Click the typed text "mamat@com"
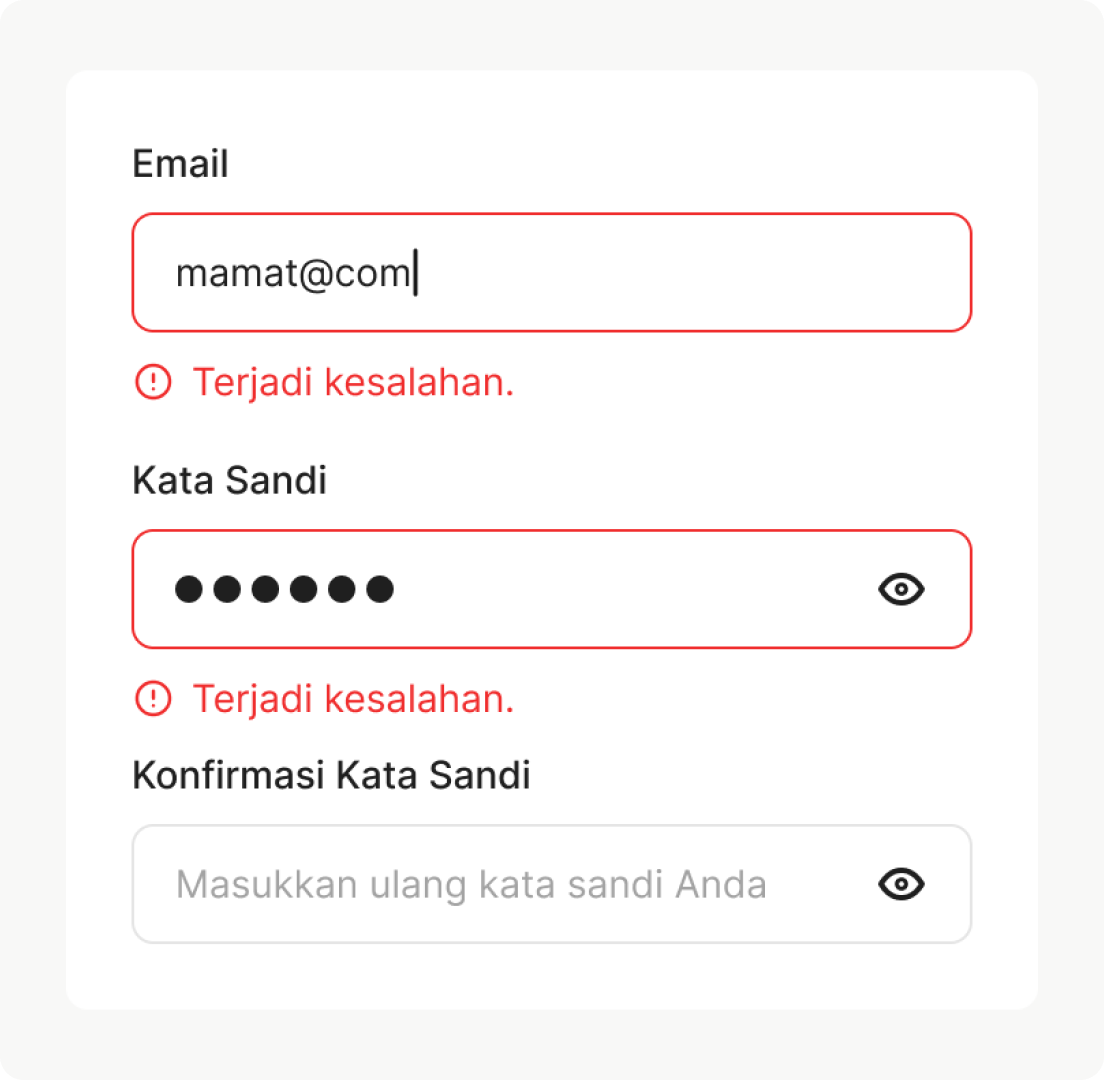 (x=292, y=273)
